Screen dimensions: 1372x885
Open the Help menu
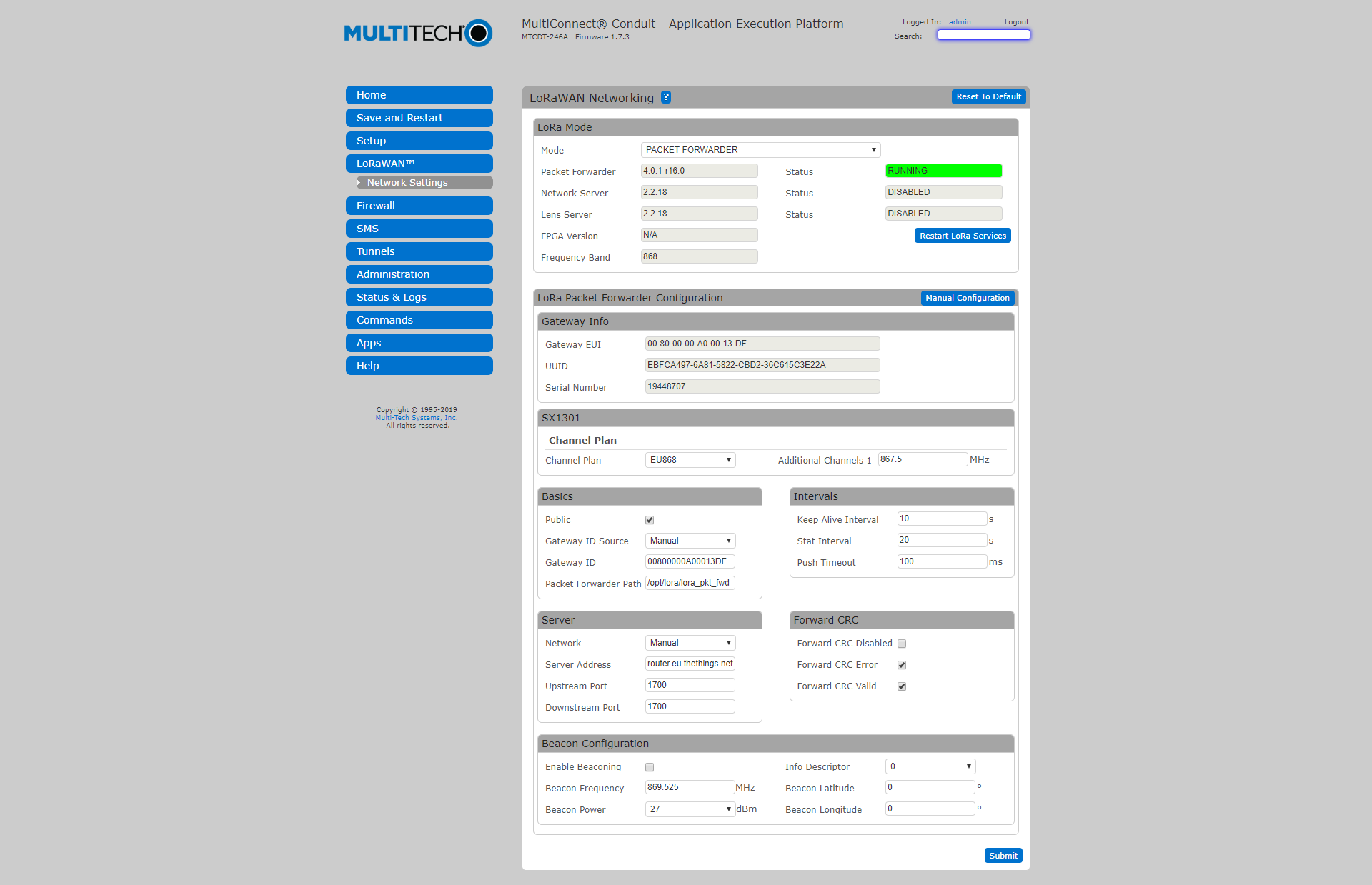pyautogui.click(x=419, y=366)
